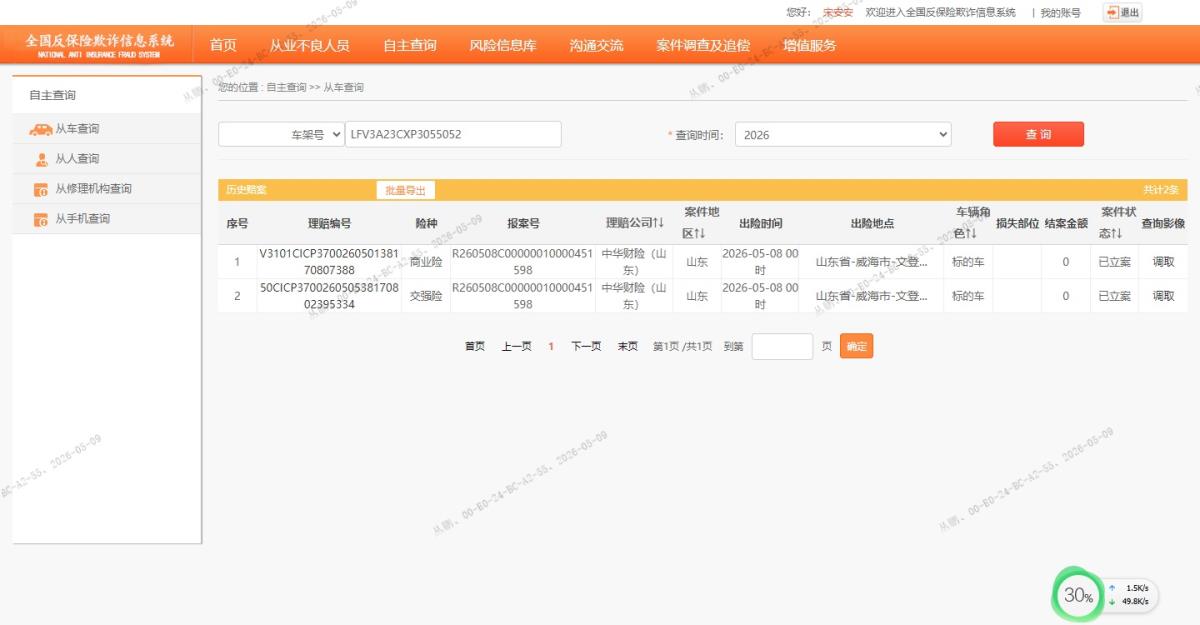Open 从业不良人员 menu
This screenshot has height=625, width=1200.
click(310, 45)
